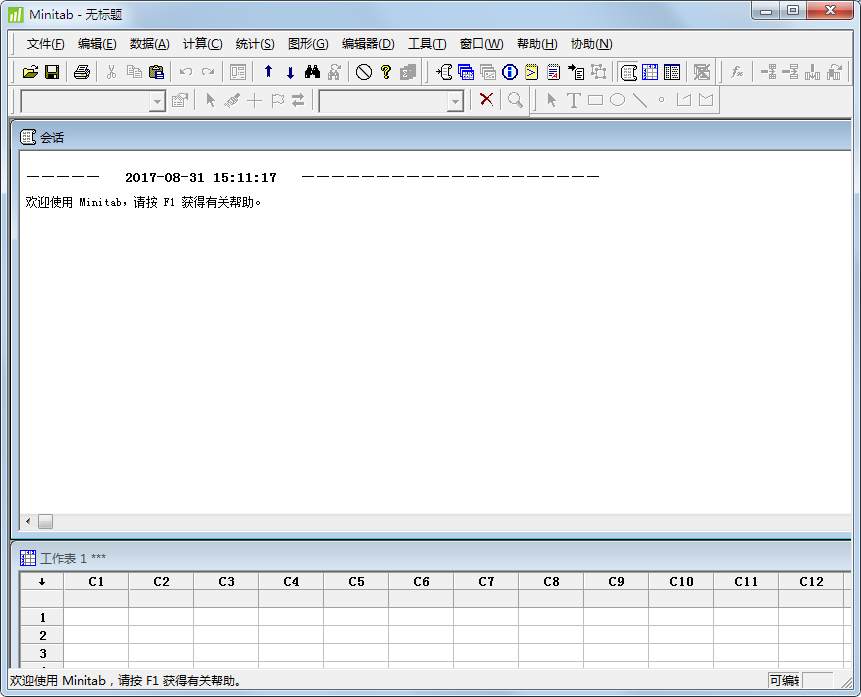Click the Move Columns icon

834,72
